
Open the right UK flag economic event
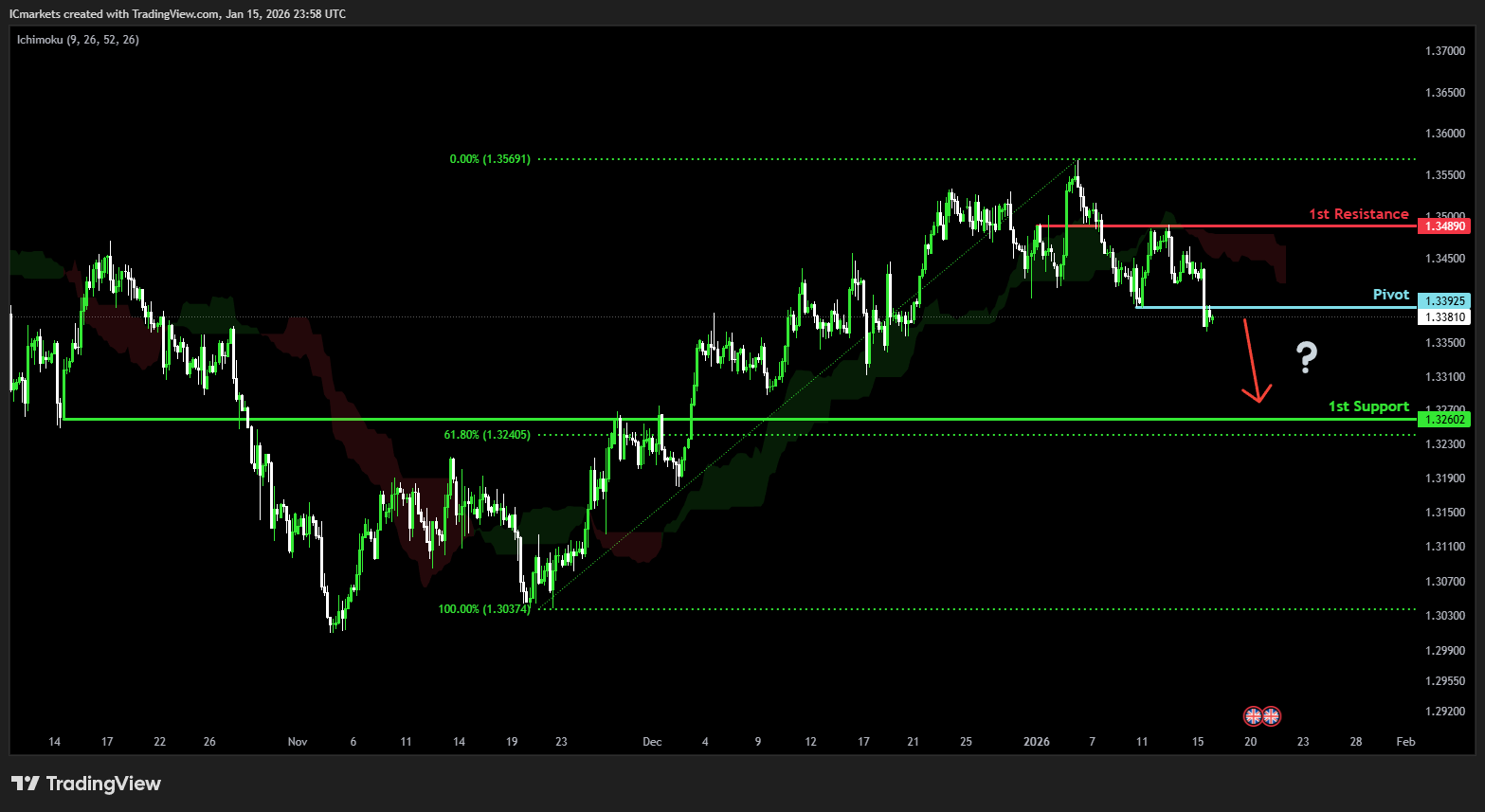coord(1272,715)
